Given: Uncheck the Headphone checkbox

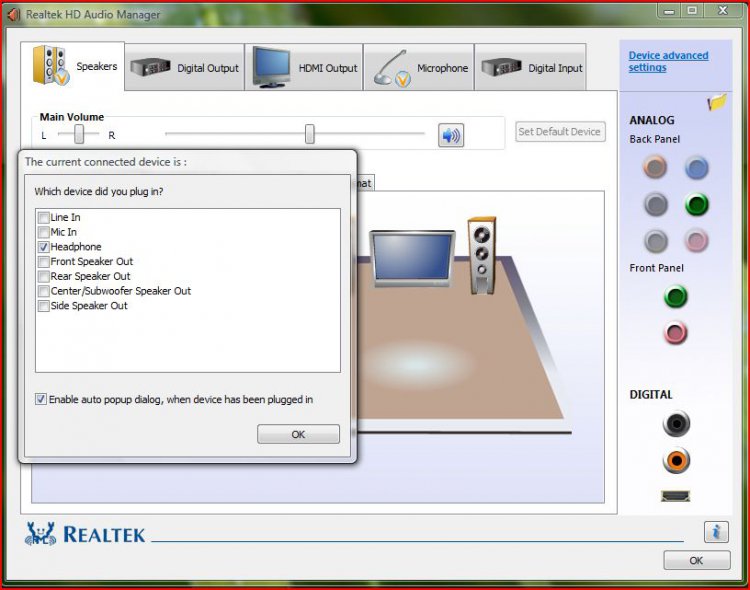Looking at the screenshot, I should click(x=44, y=247).
